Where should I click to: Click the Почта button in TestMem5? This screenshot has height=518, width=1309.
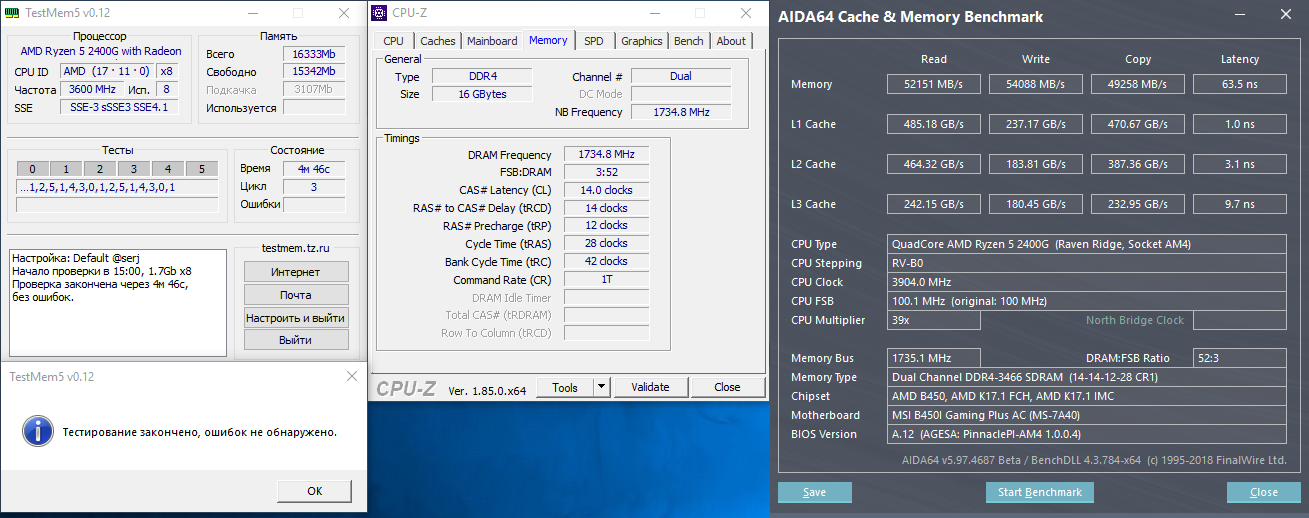(296, 295)
